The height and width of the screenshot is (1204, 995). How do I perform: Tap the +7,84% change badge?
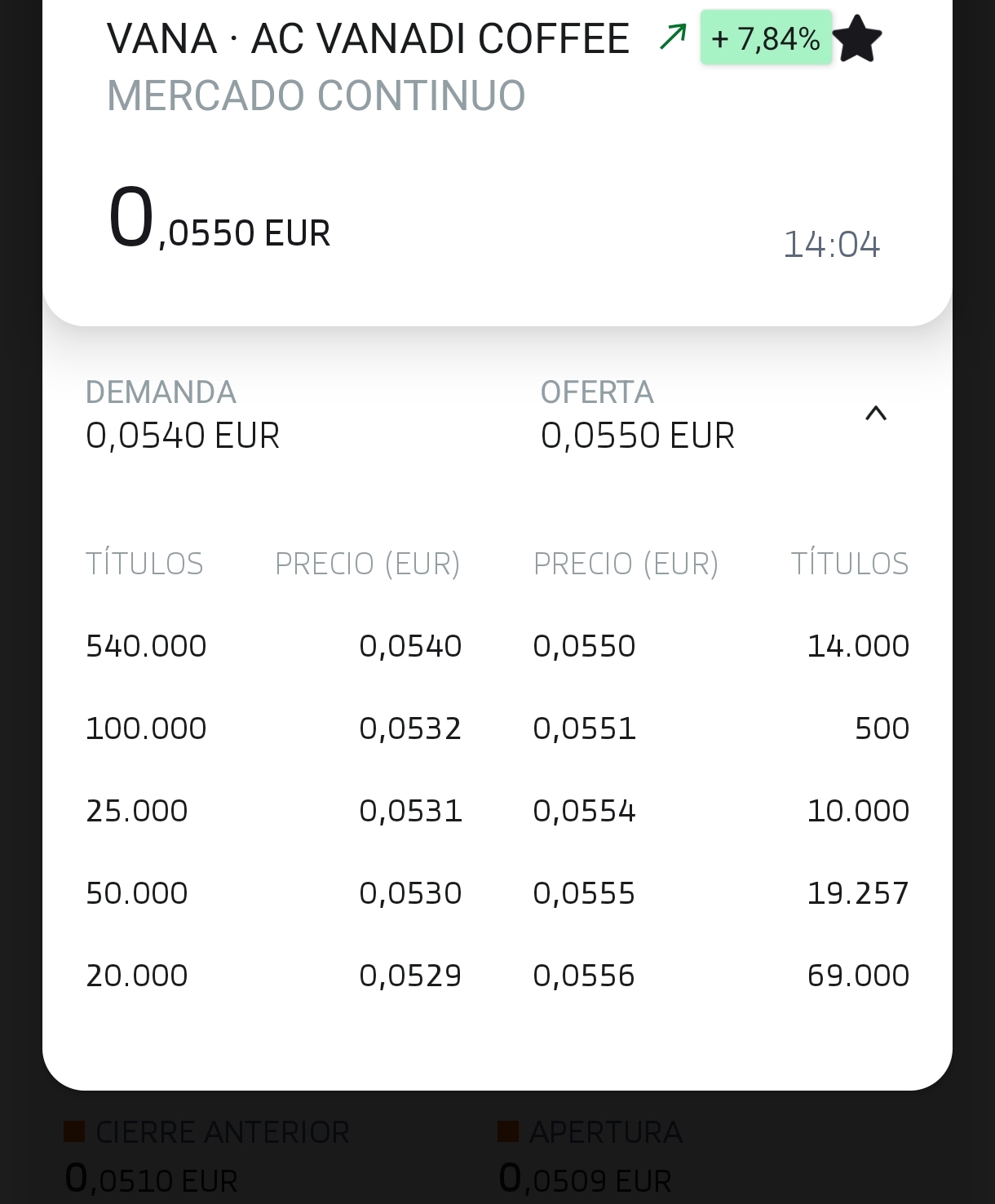click(766, 38)
